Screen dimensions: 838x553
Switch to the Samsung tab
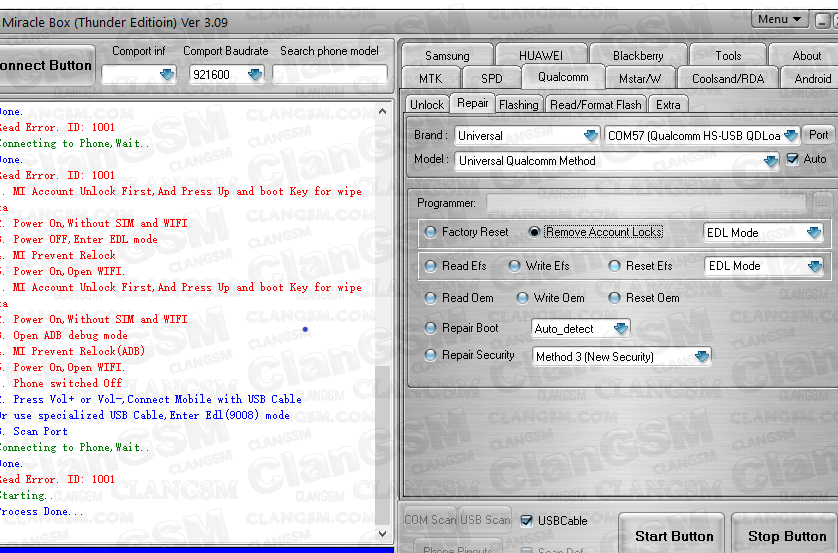pyautogui.click(x=447, y=56)
